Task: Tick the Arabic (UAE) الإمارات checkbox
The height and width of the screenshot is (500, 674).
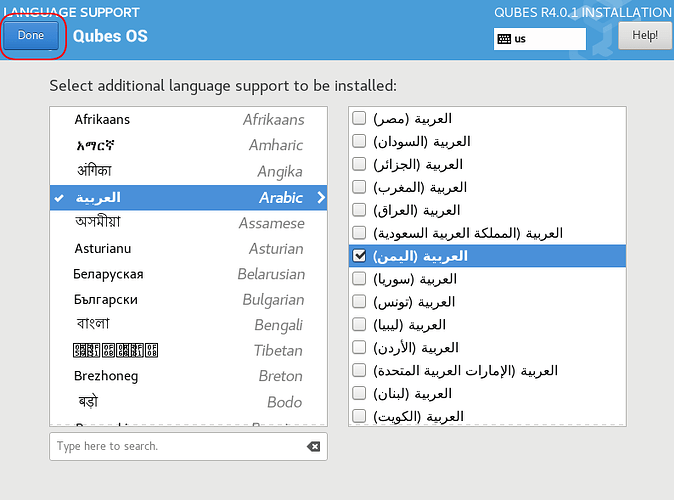Action: (359, 370)
